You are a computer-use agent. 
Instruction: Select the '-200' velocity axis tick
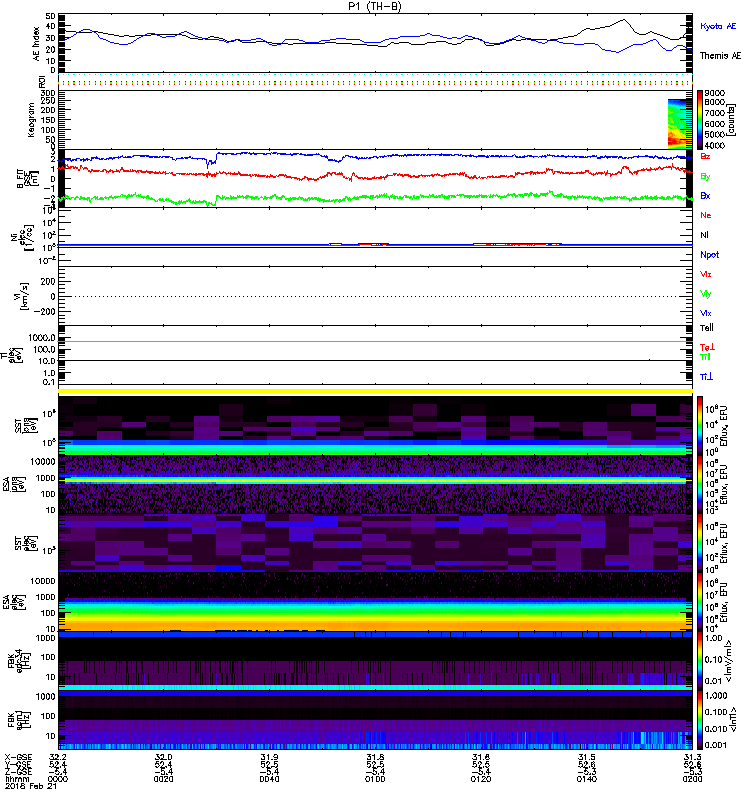[x=45, y=312]
